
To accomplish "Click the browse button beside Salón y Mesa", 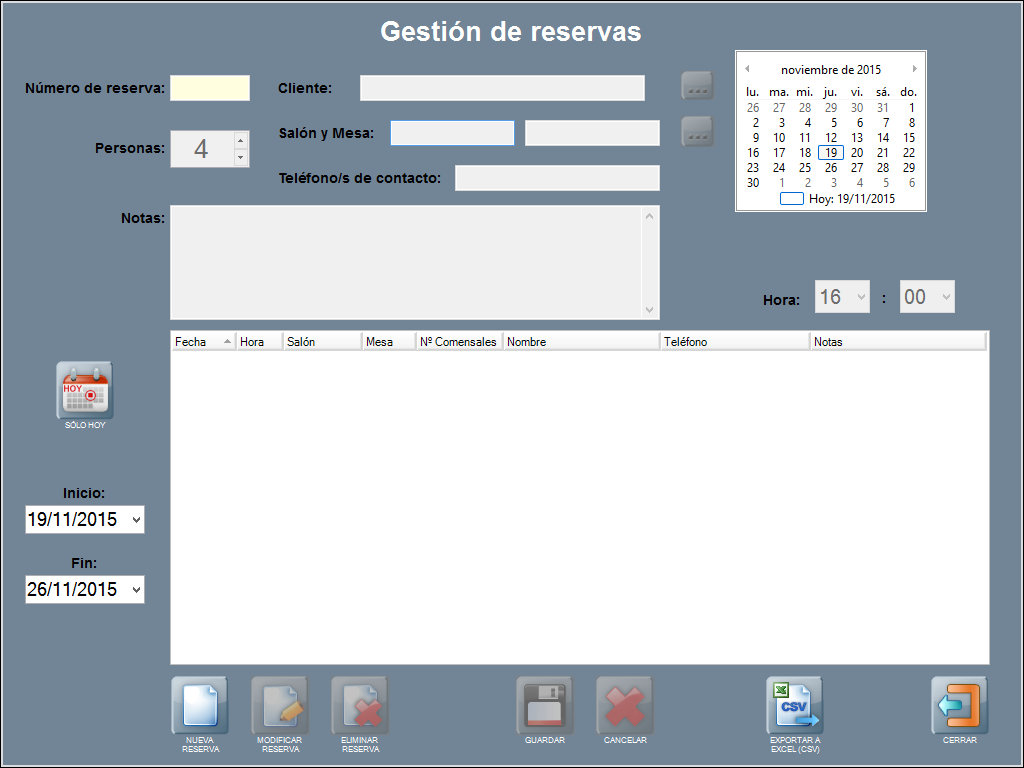I will pyautogui.click(x=697, y=131).
